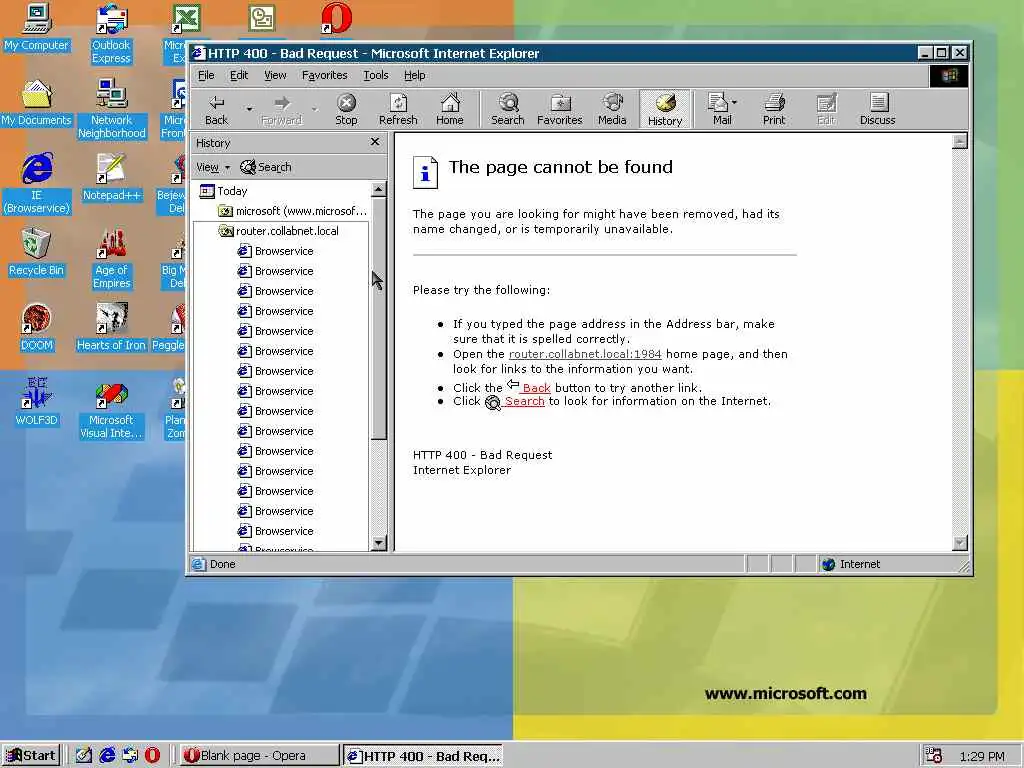
Task: Open the View menu in menu bar
Action: [275, 75]
